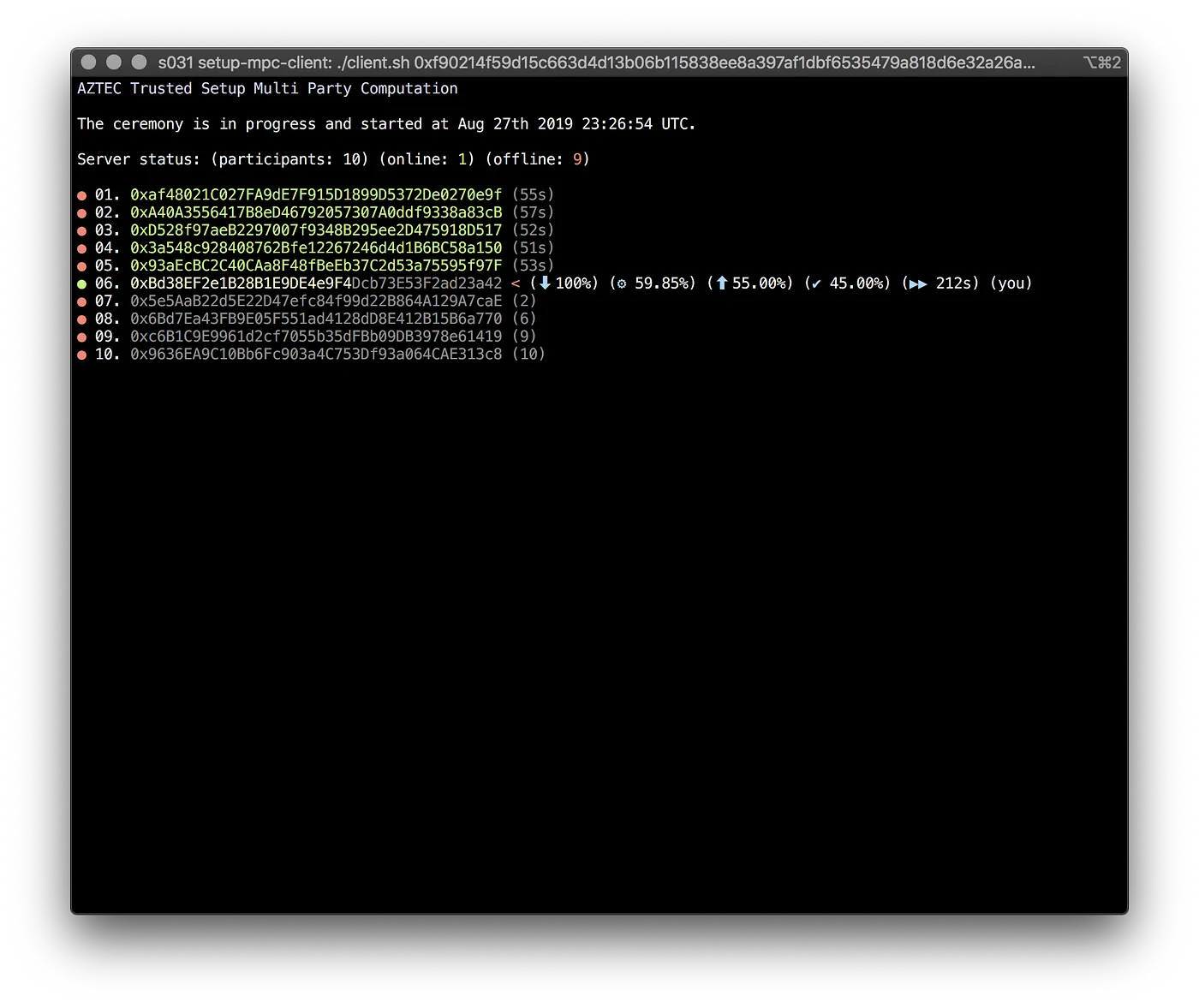This screenshot has height=1008, width=1199.
Task: Click the '(53s)' duration on row 05
Action: pos(533,265)
